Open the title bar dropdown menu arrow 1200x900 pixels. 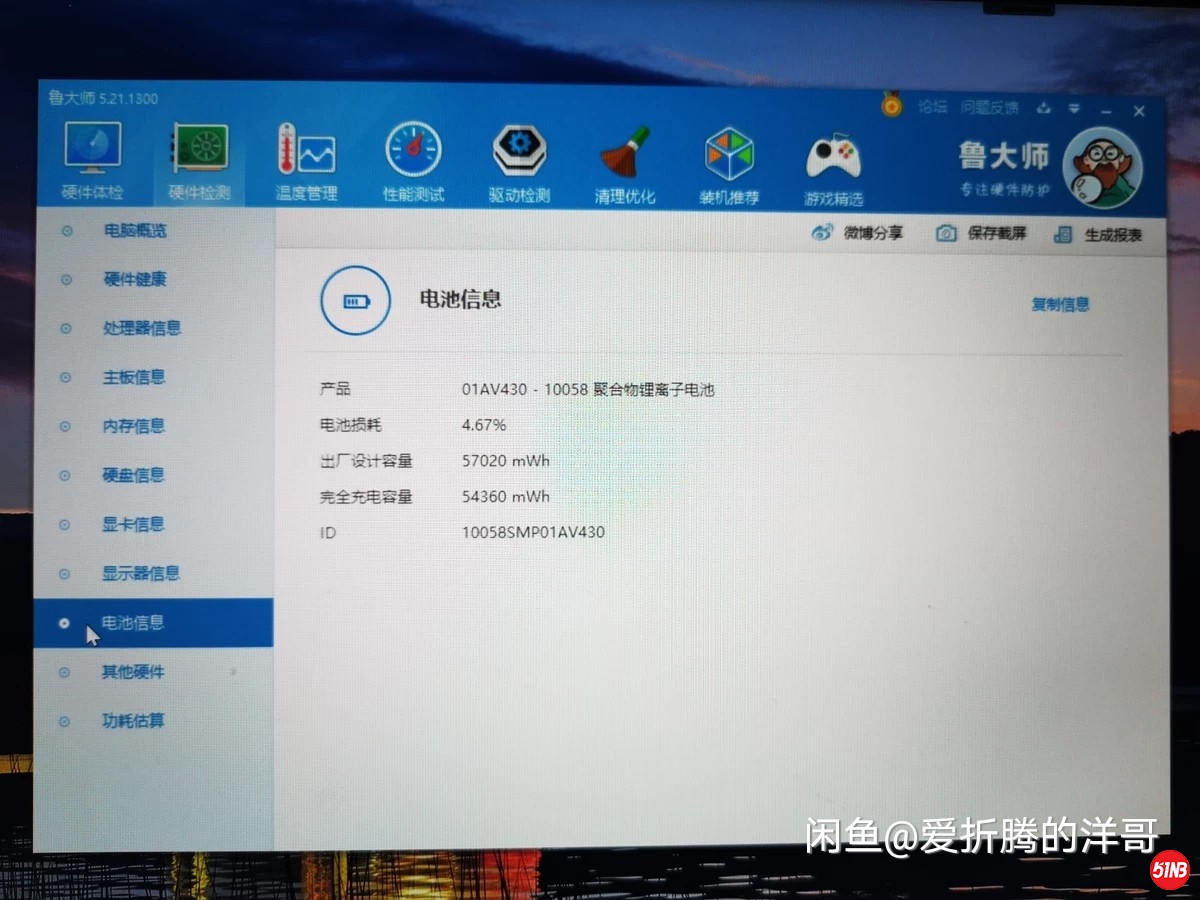pos(1074,109)
